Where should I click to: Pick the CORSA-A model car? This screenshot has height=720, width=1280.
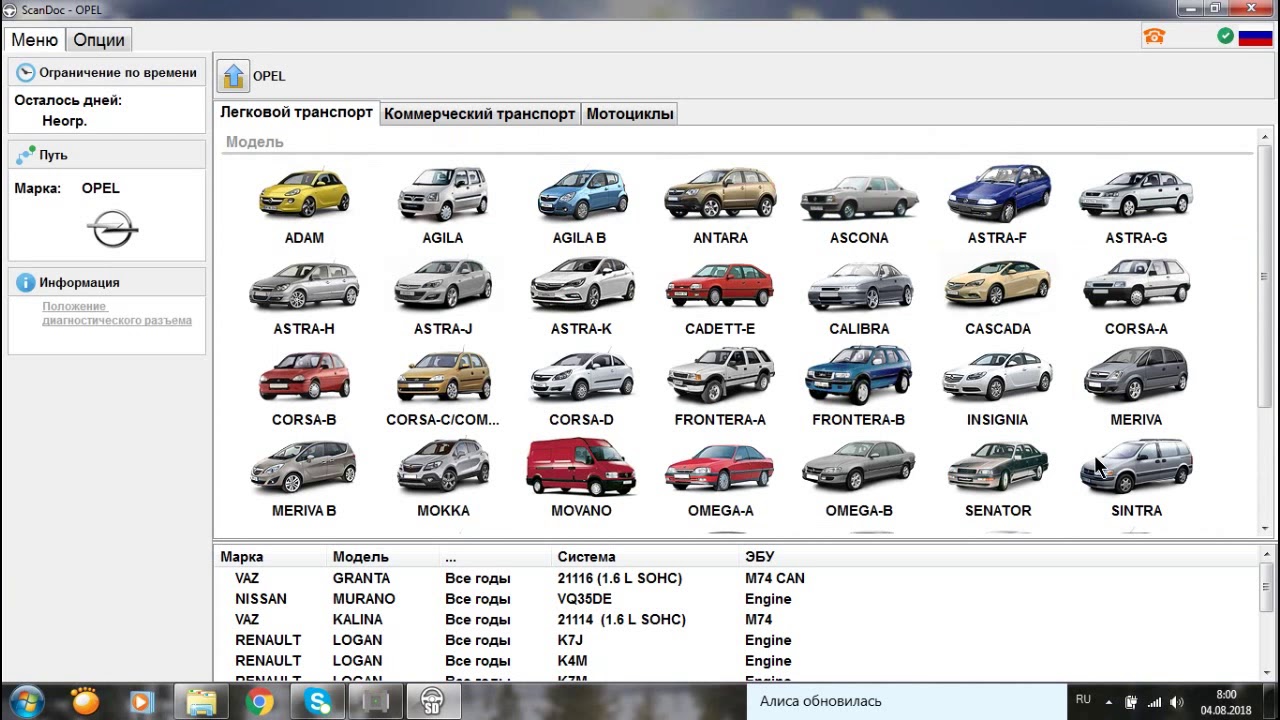coord(1136,285)
